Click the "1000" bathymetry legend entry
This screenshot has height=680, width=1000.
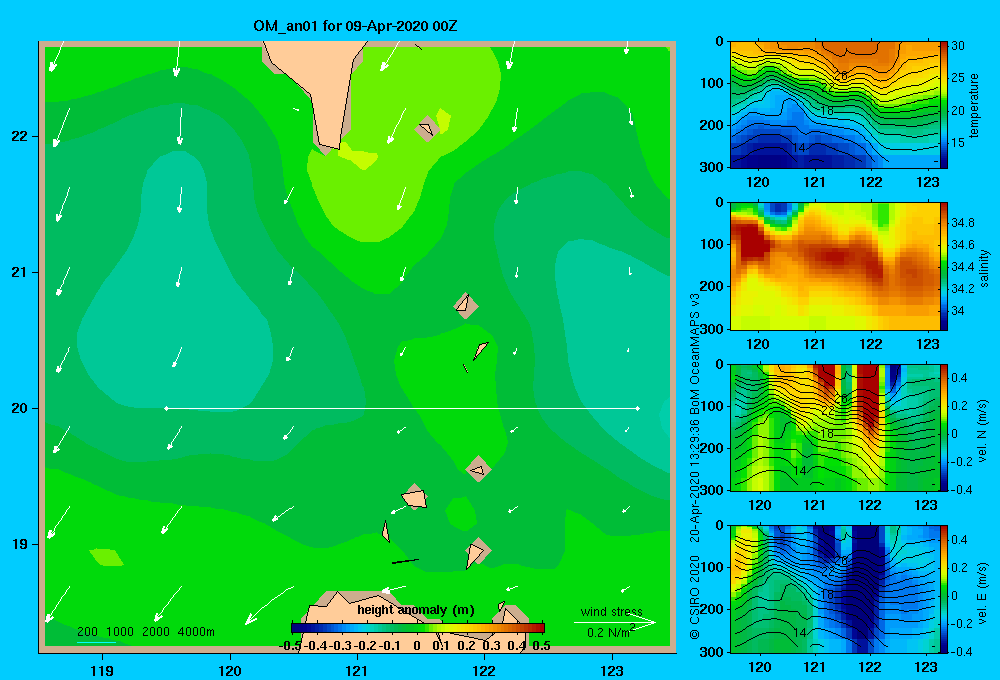(x=120, y=632)
